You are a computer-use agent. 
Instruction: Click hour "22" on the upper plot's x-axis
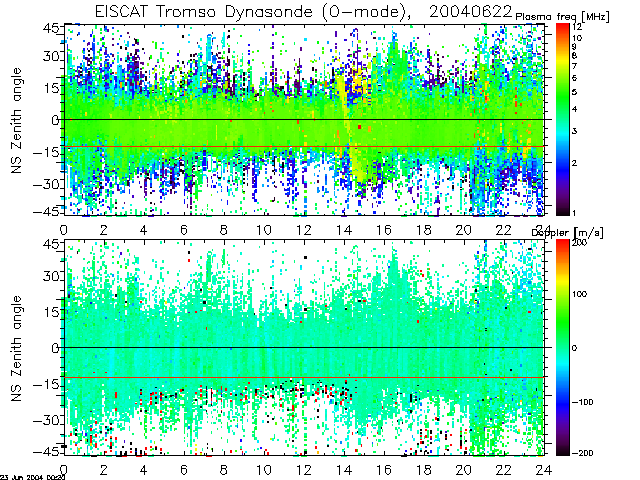point(504,230)
